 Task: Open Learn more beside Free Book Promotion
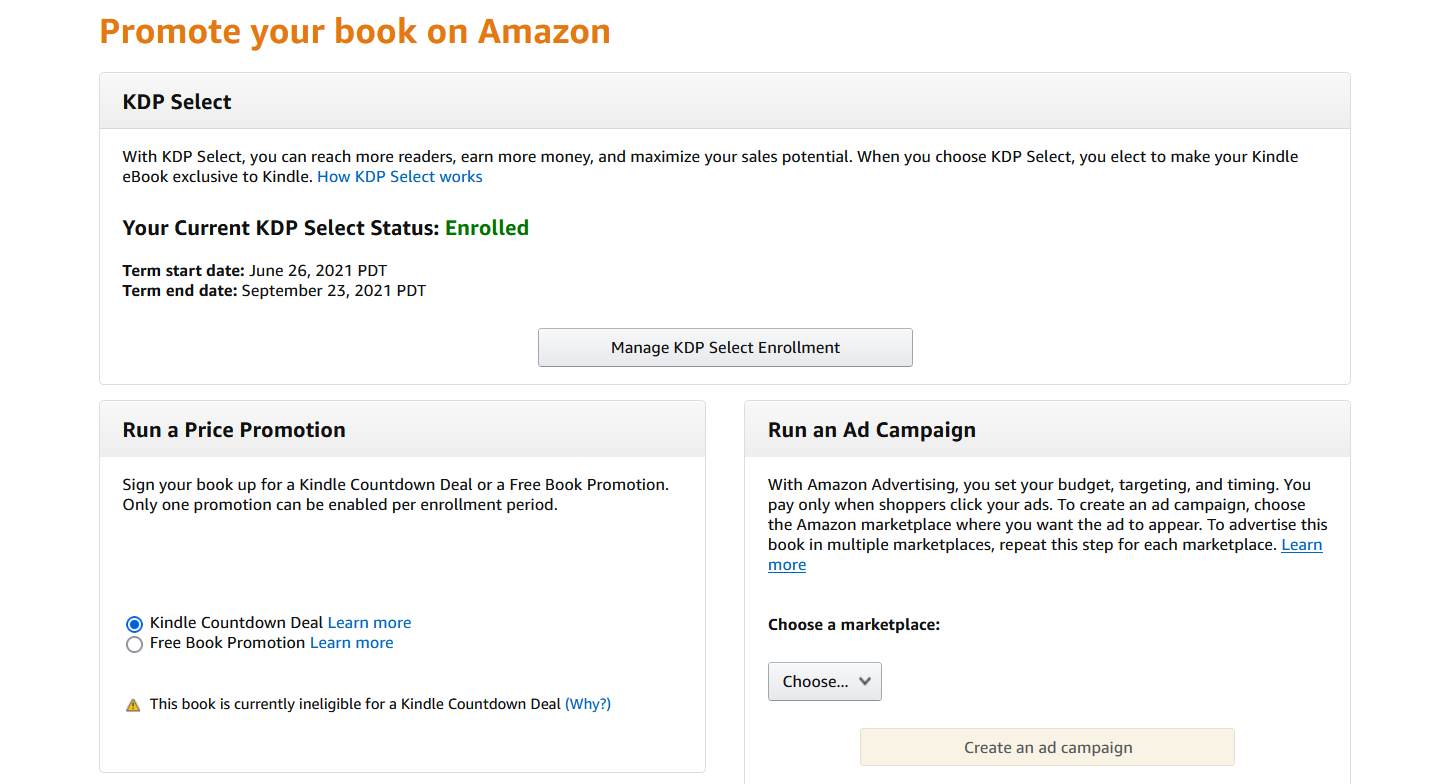(x=351, y=643)
